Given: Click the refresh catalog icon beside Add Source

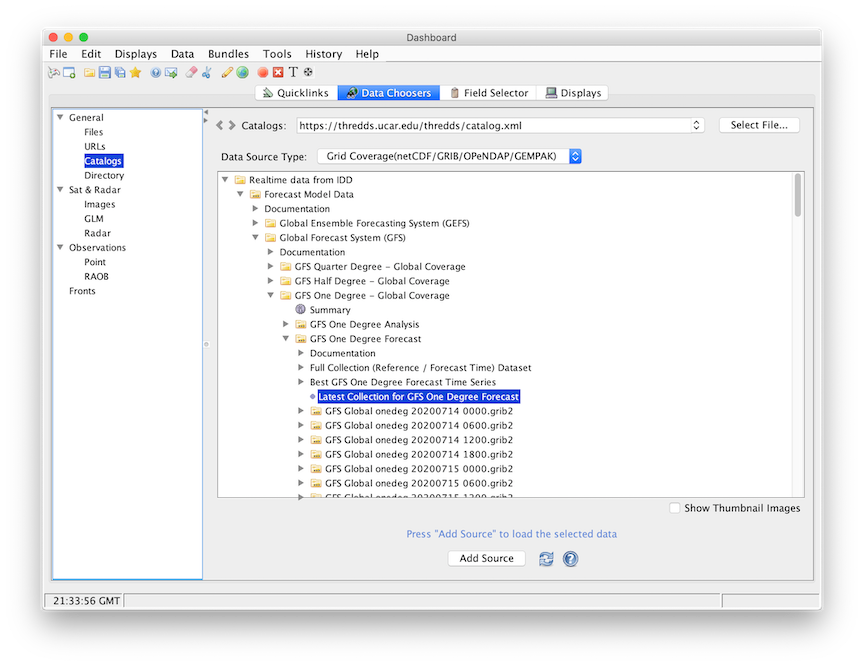Looking at the screenshot, I should pos(546,559).
